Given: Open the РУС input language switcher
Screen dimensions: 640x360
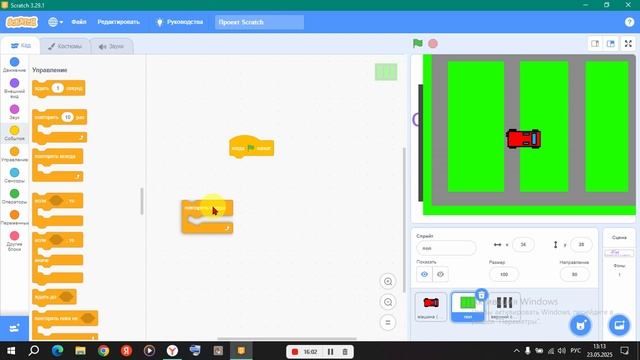Looking at the screenshot, I should (x=576, y=351).
